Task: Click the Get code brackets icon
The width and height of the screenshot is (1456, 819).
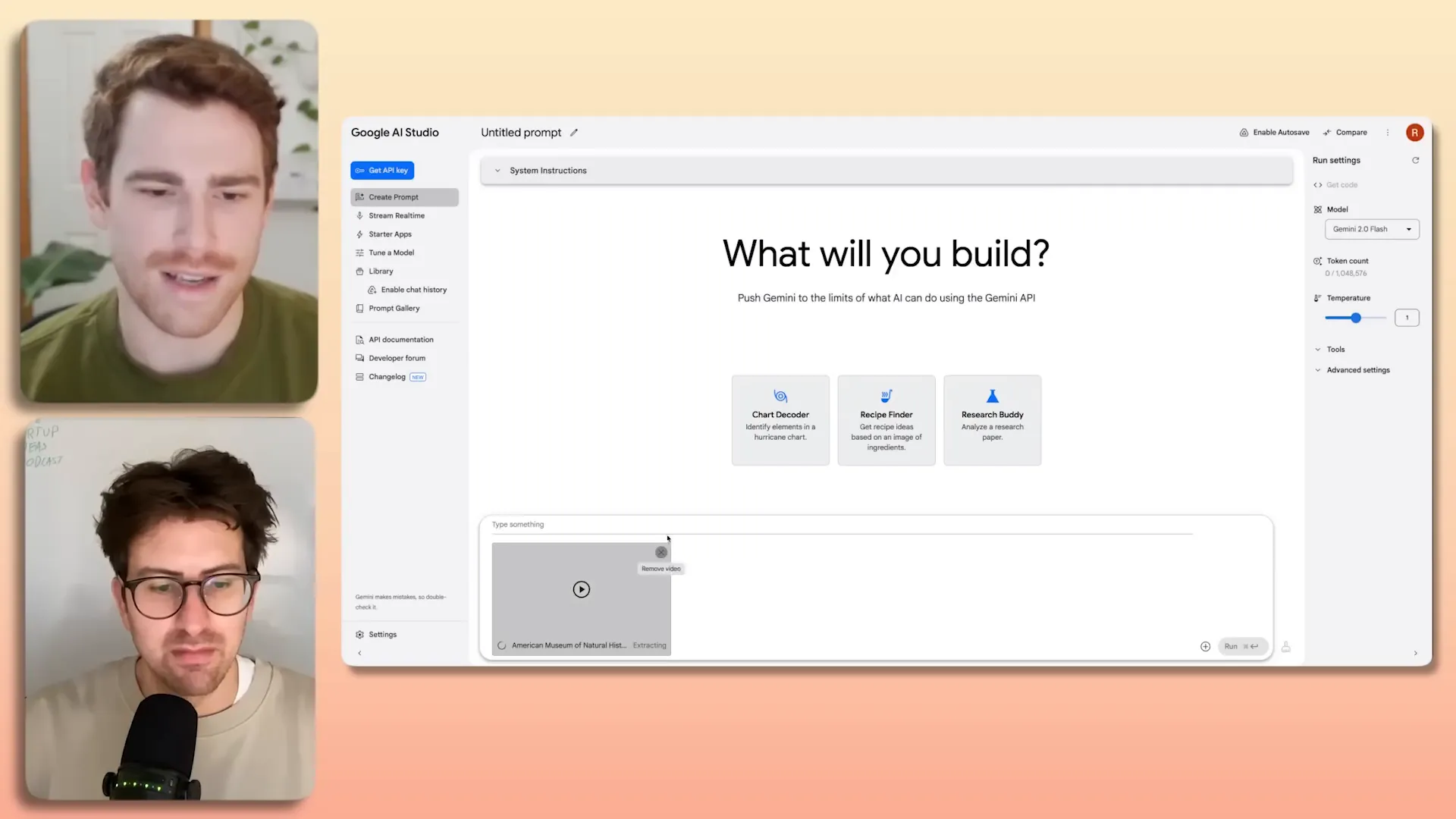Action: pos(1318,185)
